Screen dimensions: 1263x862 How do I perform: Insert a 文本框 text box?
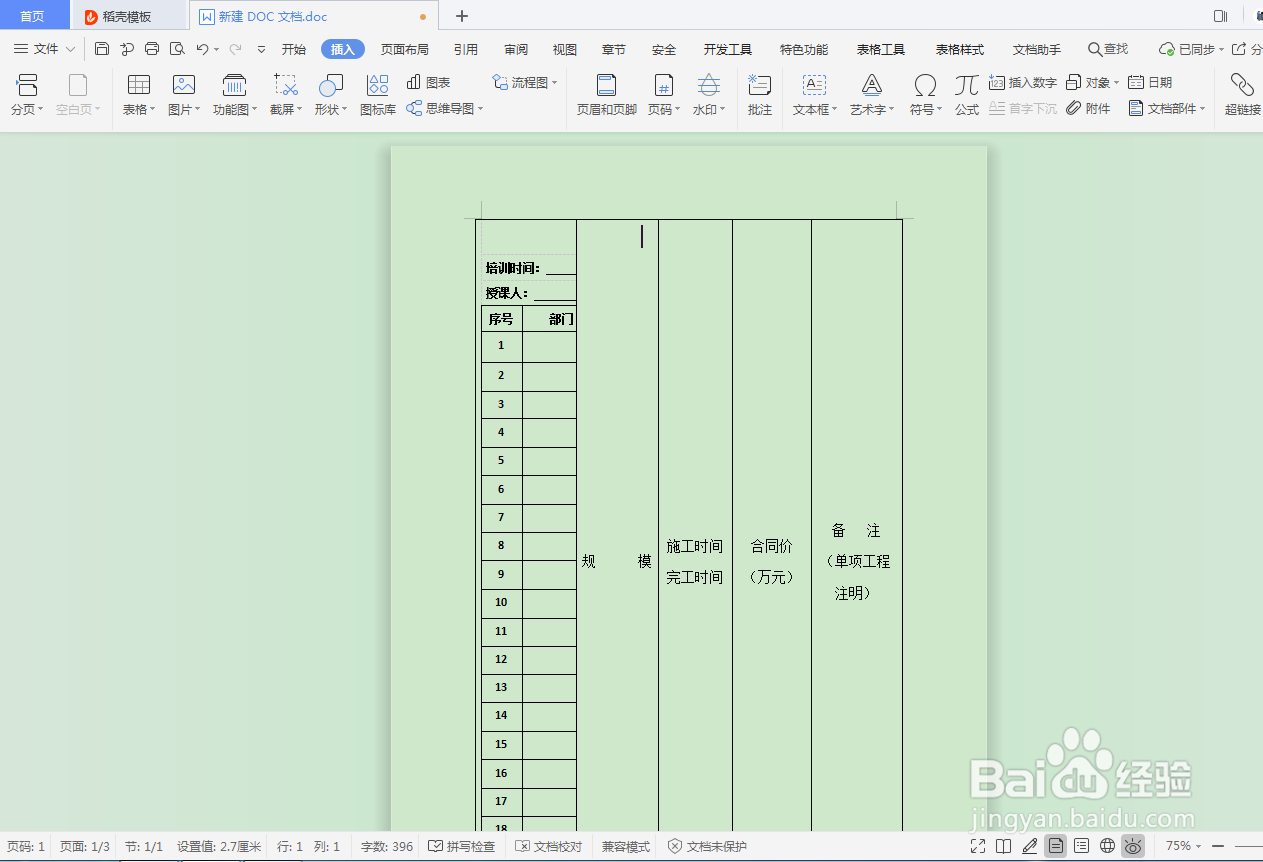coord(816,95)
